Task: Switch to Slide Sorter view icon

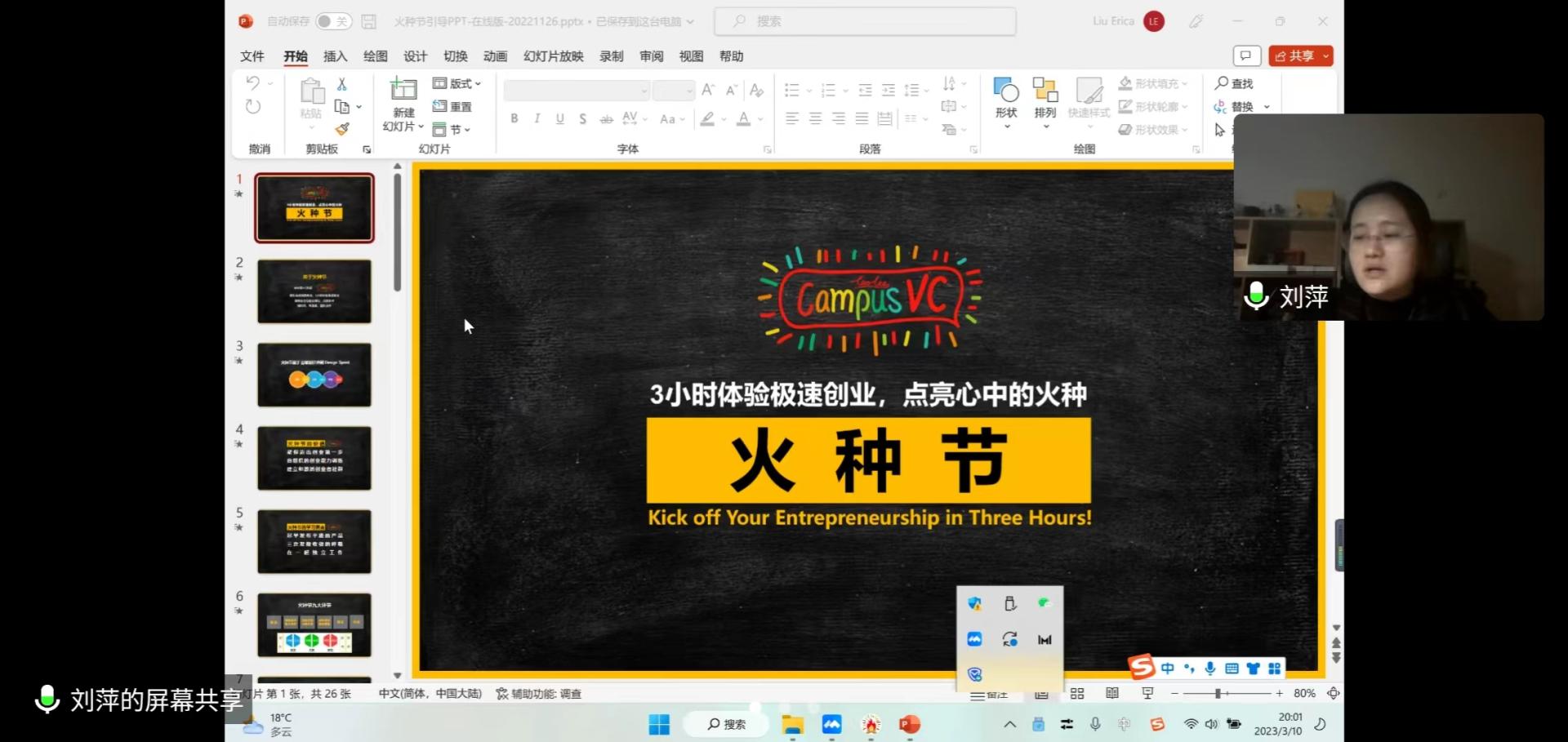Action: coord(1077,693)
